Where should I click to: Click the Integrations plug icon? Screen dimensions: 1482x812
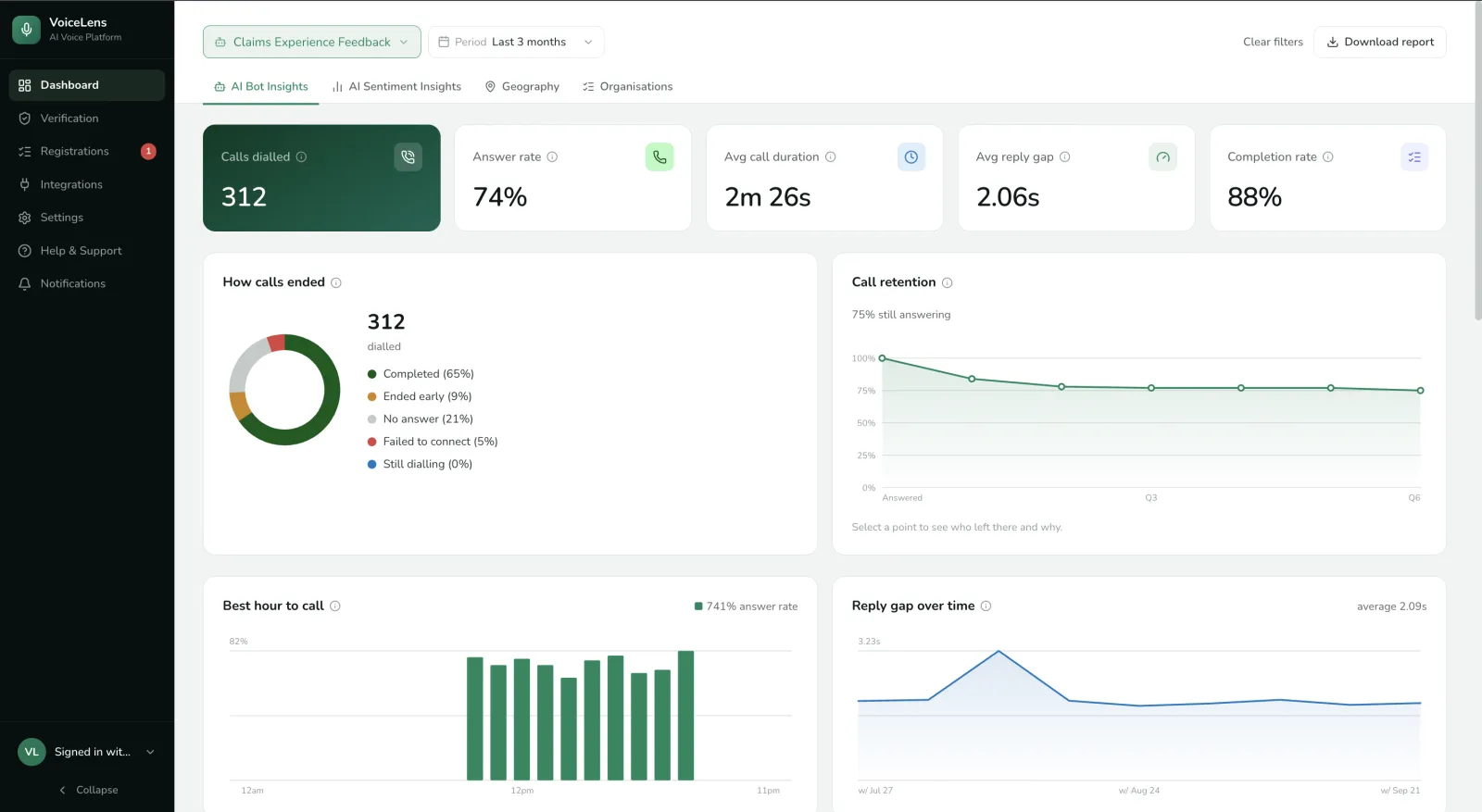coord(25,184)
